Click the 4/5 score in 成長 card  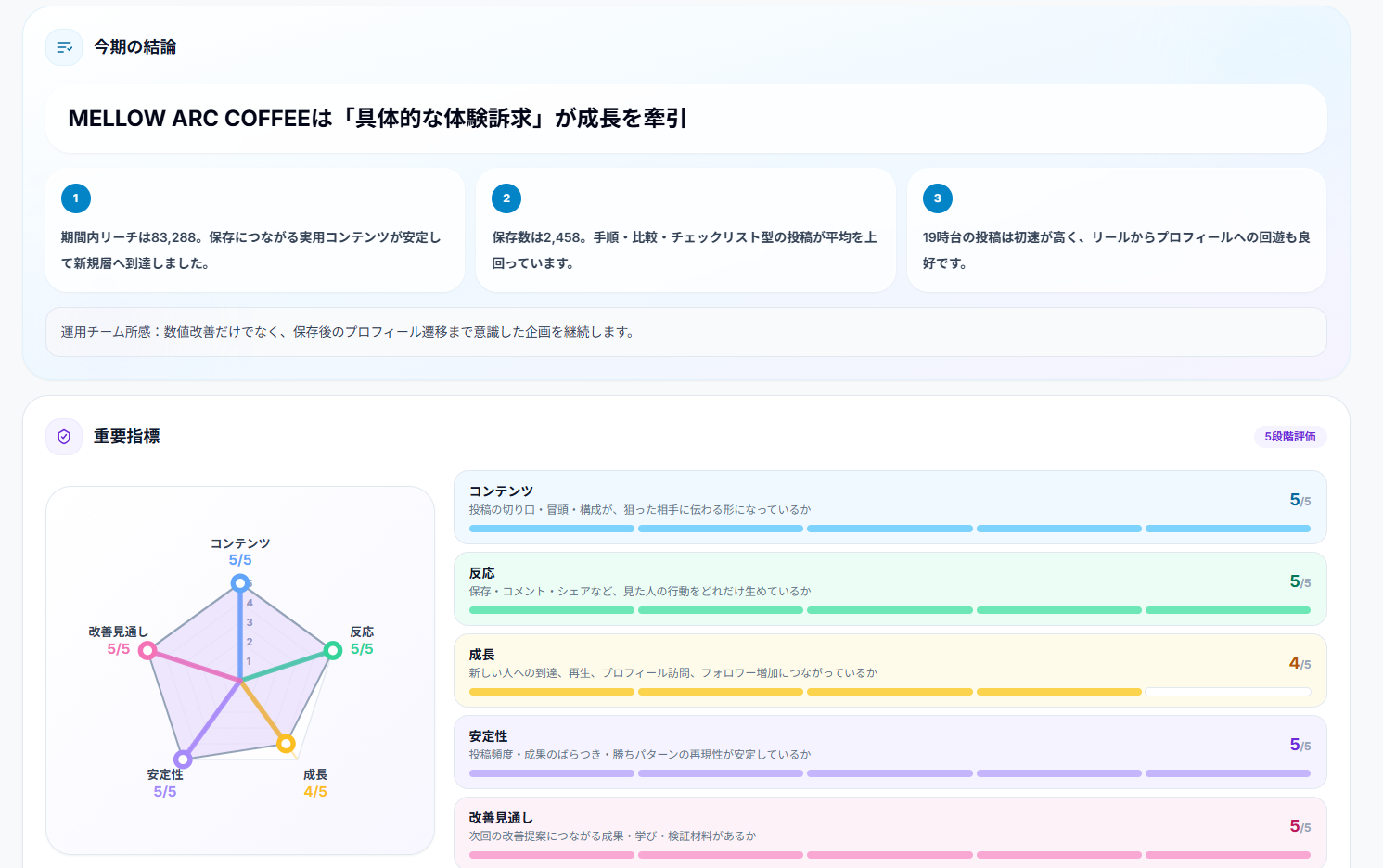click(x=1300, y=663)
